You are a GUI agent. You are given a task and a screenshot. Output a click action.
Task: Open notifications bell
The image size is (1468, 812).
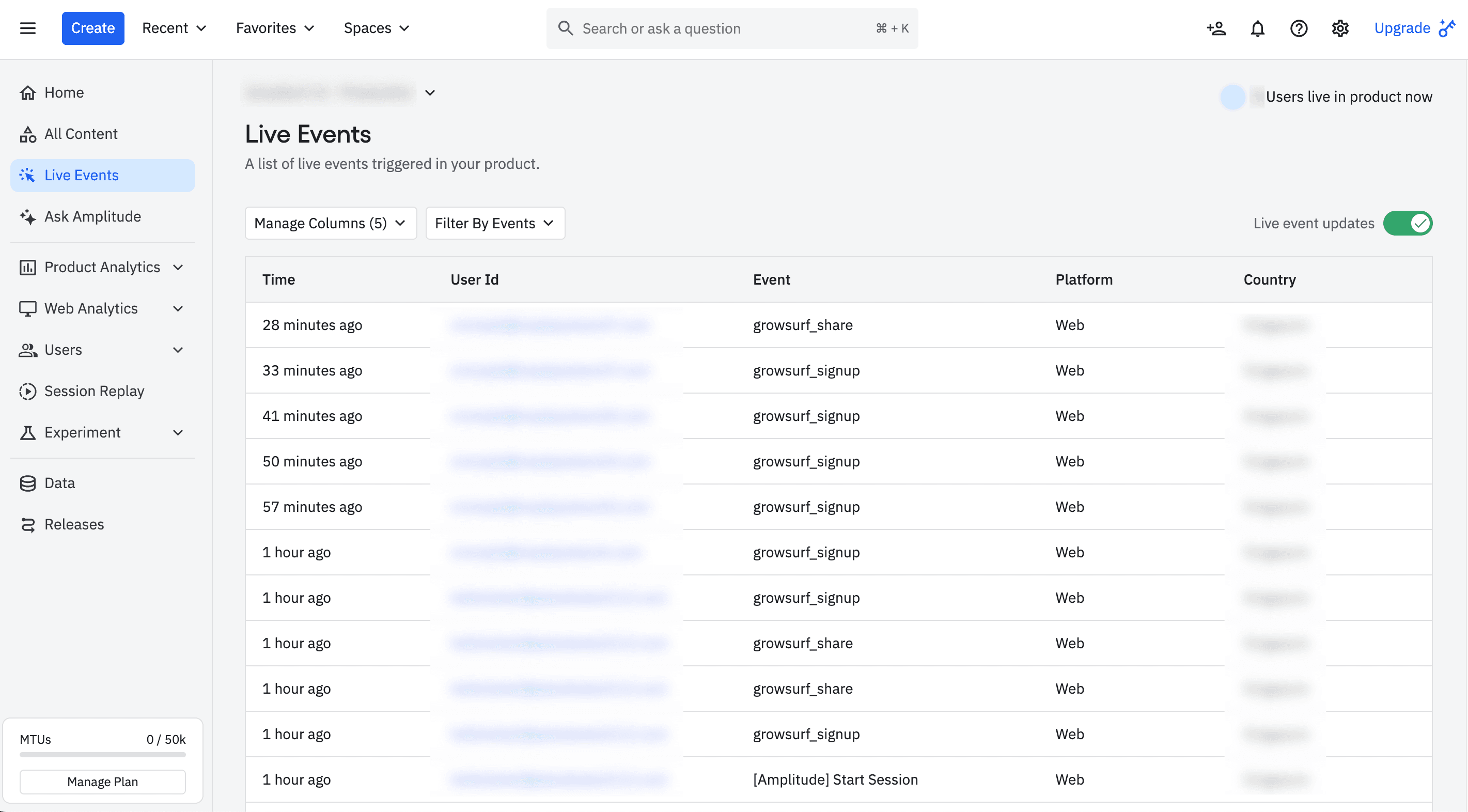pos(1257,28)
